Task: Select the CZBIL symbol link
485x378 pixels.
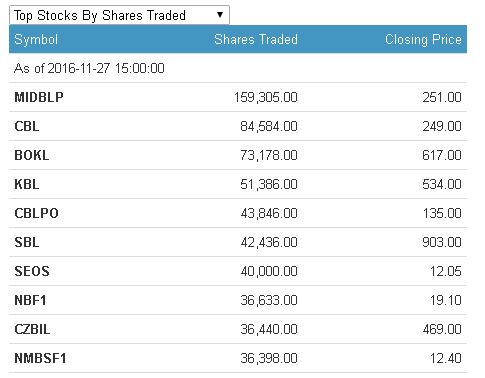Action: (x=32, y=329)
